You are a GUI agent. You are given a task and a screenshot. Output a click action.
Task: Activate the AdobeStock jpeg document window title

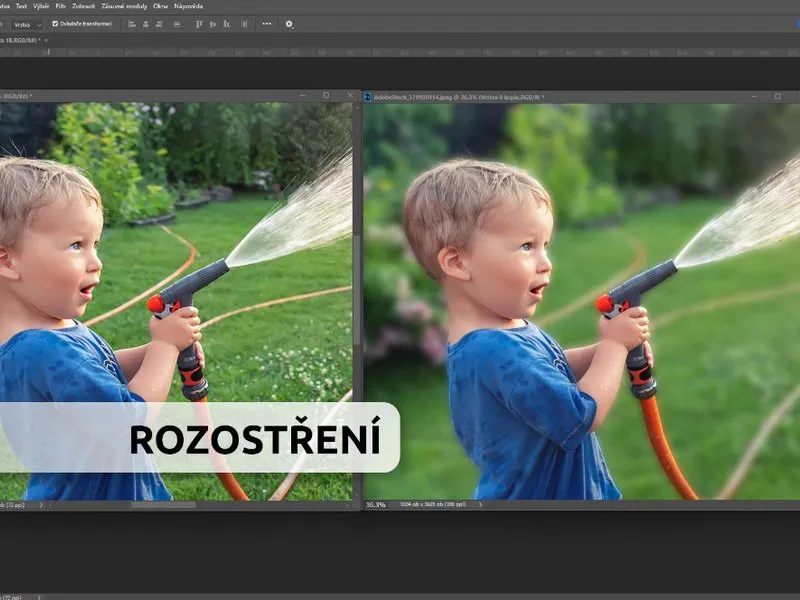[459, 97]
